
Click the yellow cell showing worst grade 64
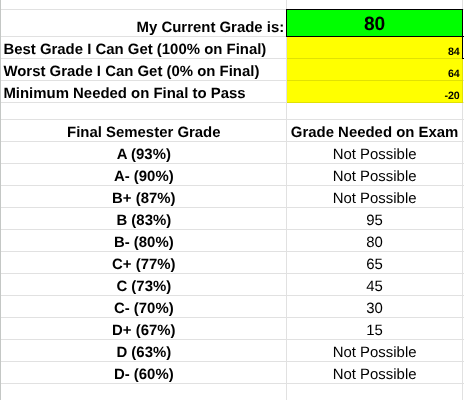point(374,70)
